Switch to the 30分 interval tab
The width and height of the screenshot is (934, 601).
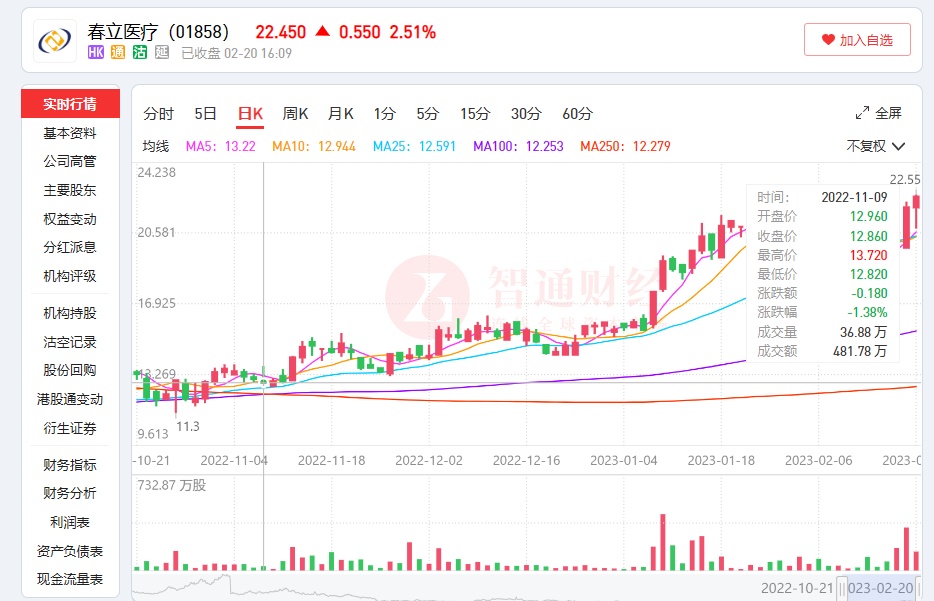pos(527,114)
